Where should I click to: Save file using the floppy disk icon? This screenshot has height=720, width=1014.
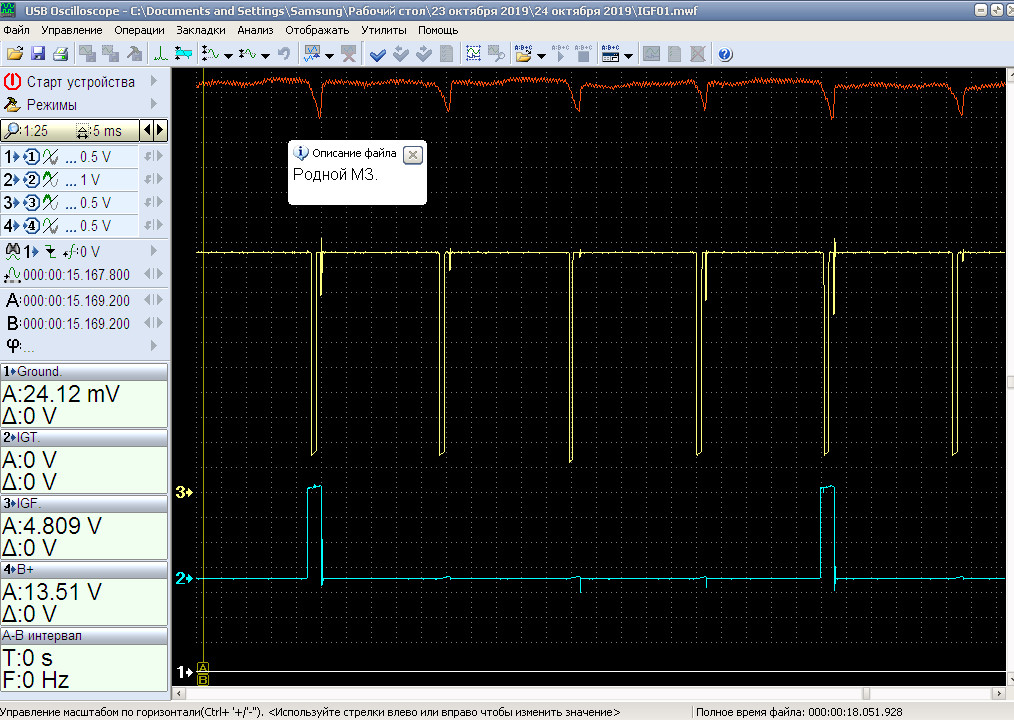coord(37,54)
